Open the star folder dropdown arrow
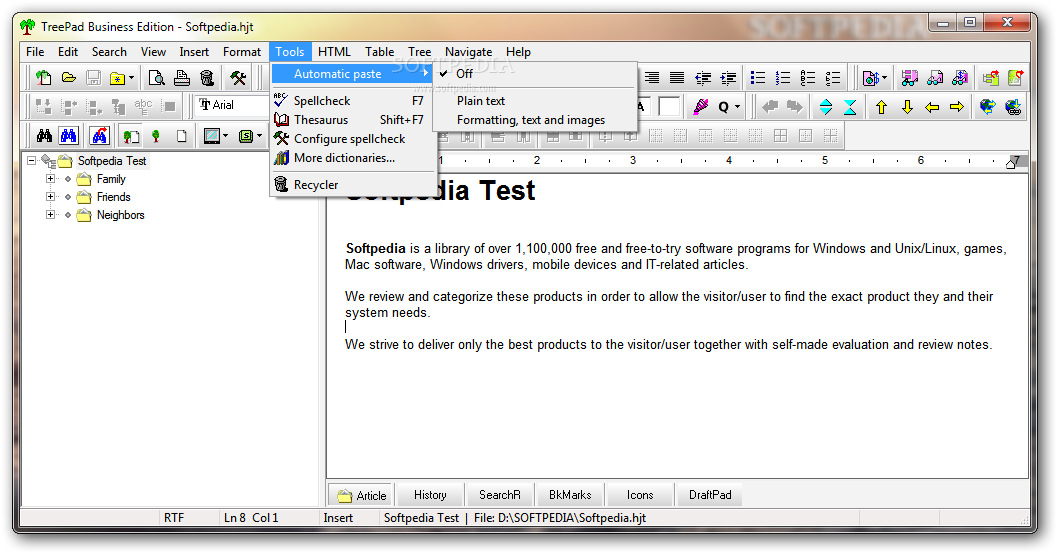1058x554 pixels. tap(131, 78)
